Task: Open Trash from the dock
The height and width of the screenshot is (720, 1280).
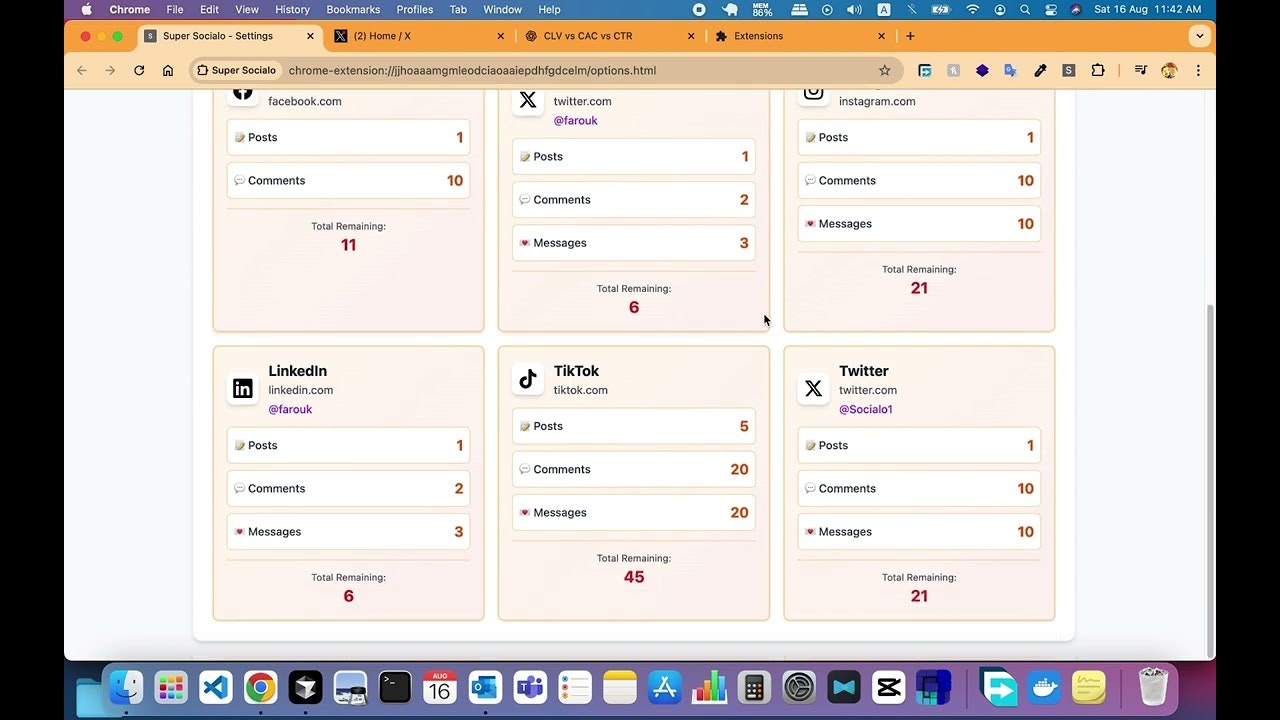Action: pos(1153,688)
